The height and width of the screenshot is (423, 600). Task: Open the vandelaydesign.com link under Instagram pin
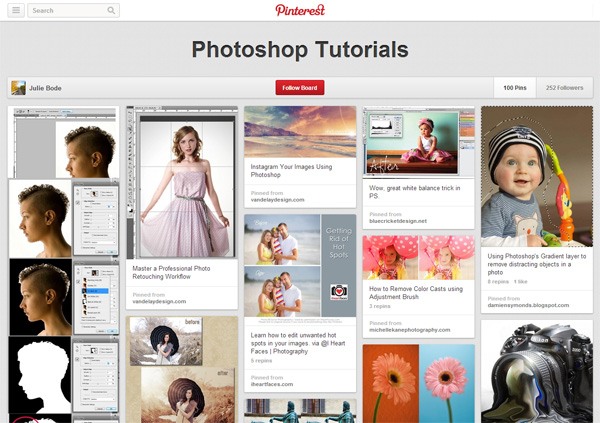[x=277, y=200]
